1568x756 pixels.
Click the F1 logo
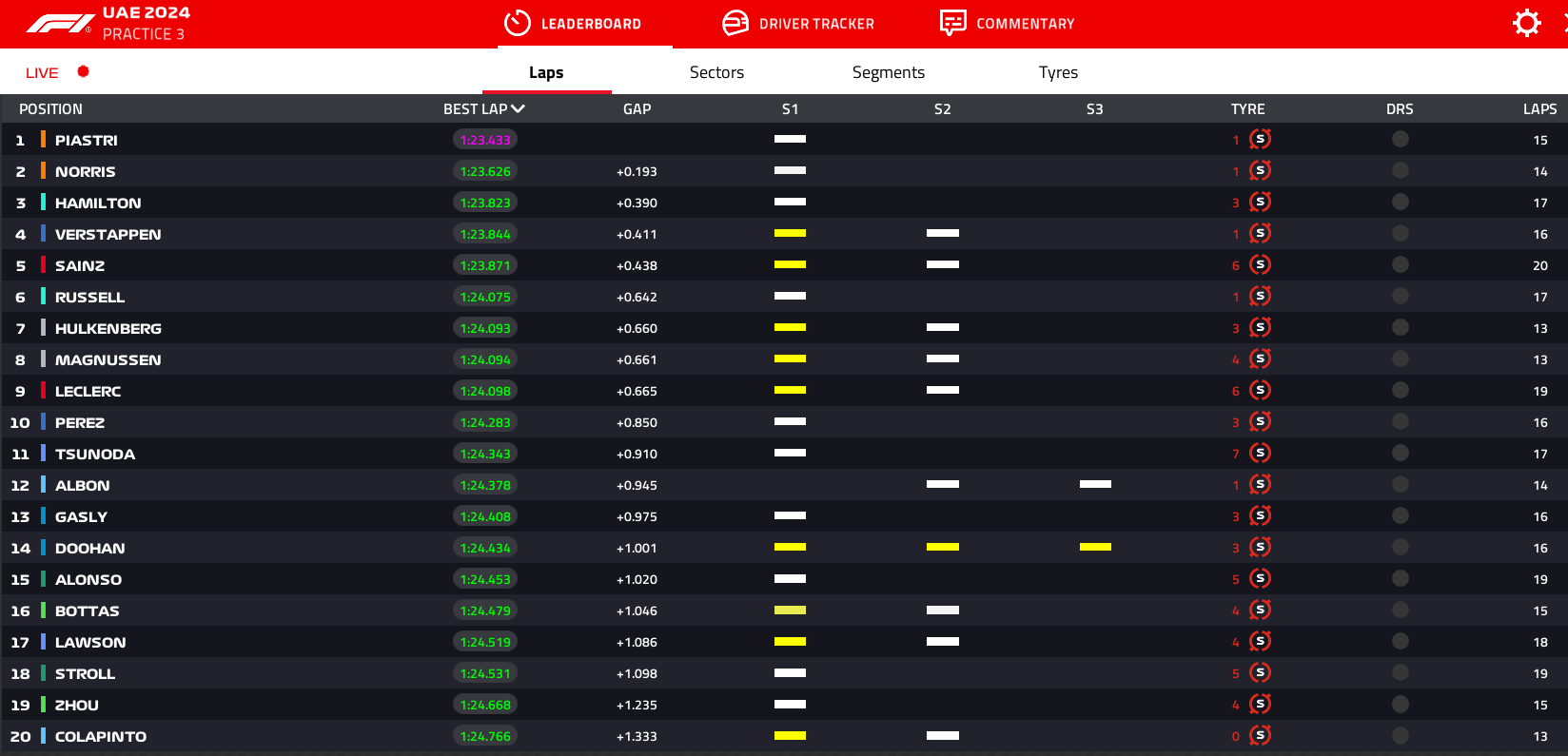point(59,24)
